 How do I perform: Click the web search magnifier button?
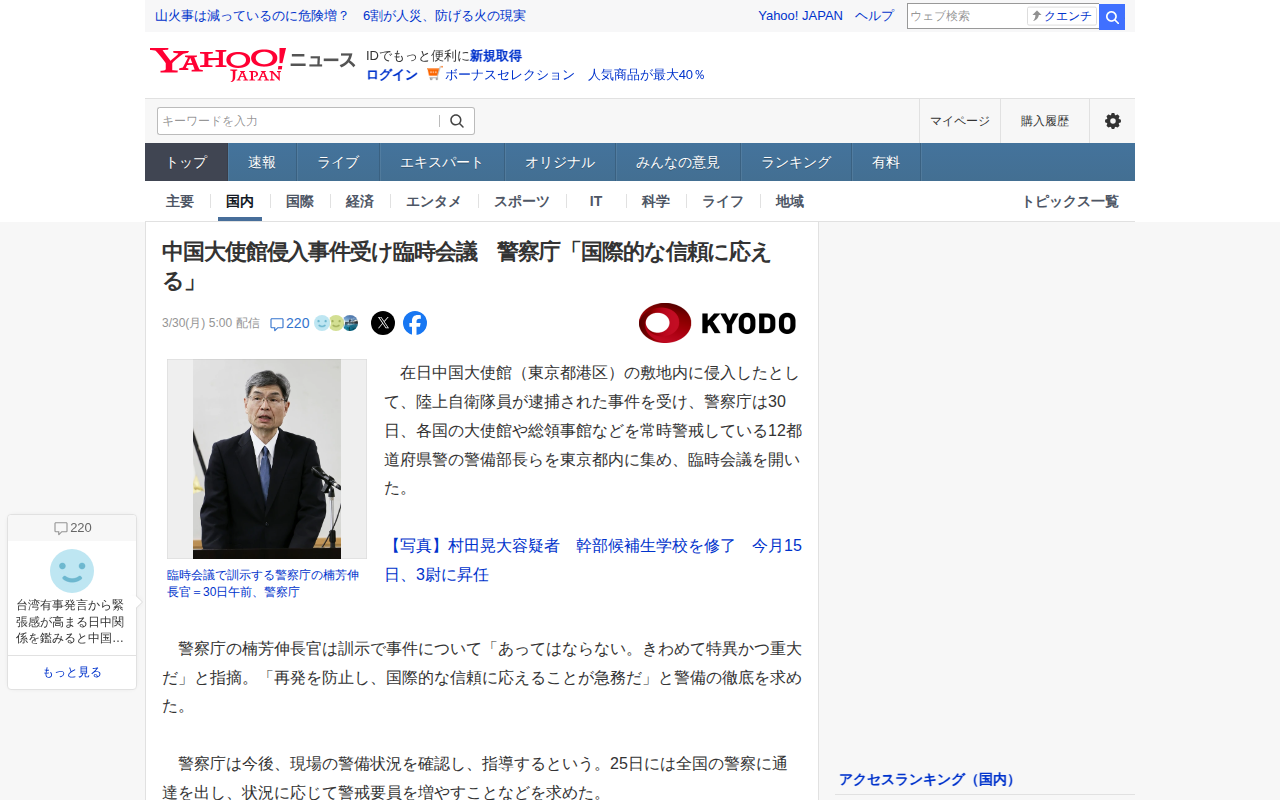[1112, 17]
